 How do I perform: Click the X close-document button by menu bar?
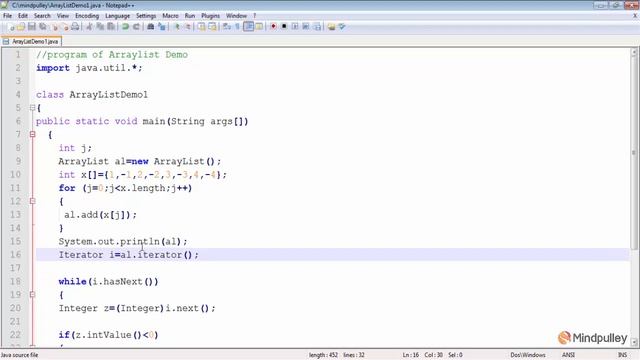click(x=635, y=16)
